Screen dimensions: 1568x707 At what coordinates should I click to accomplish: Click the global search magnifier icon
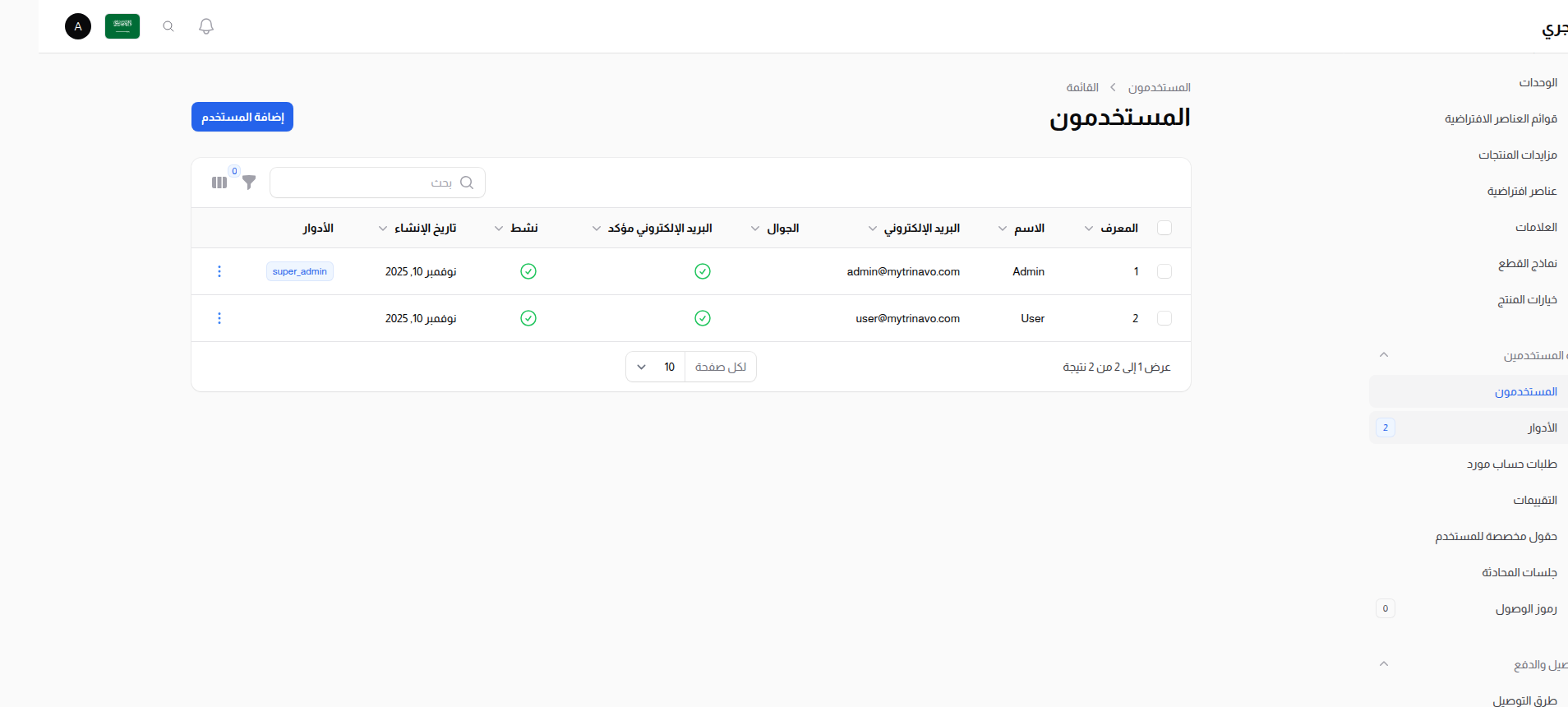tap(168, 26)
